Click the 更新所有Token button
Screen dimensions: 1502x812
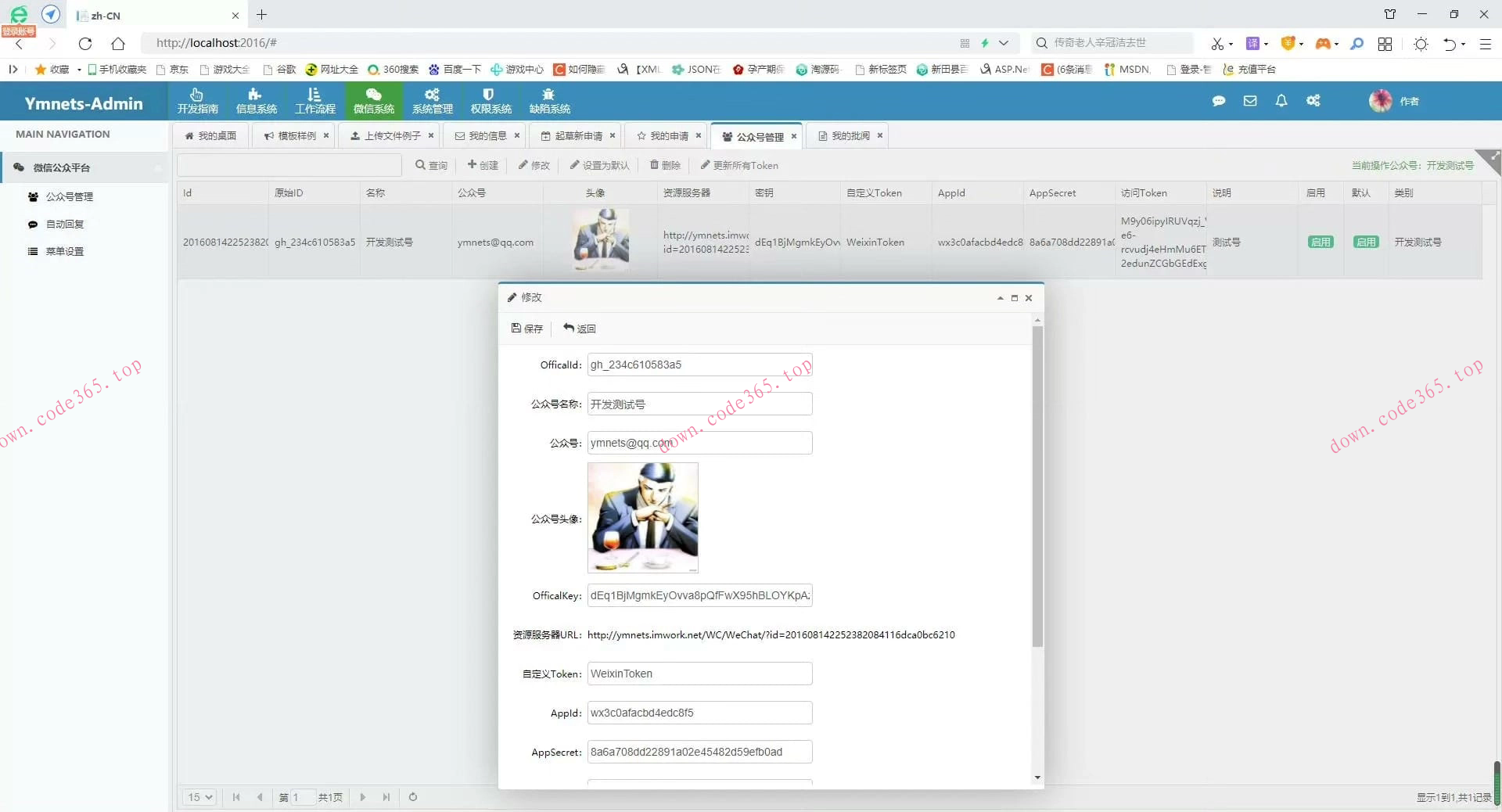[738, 165]
